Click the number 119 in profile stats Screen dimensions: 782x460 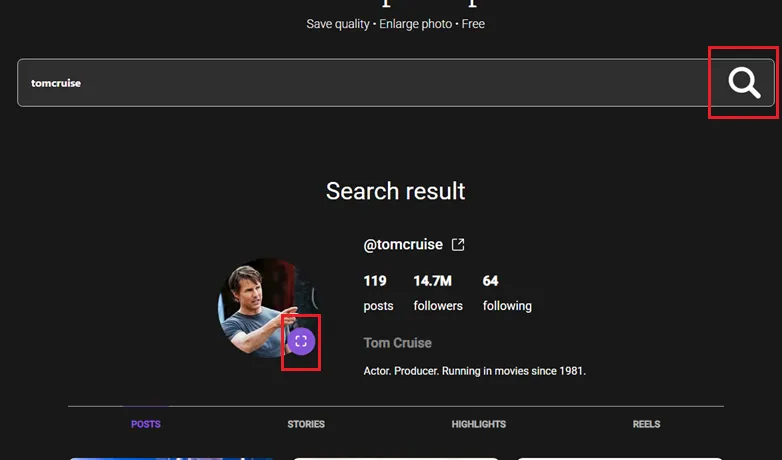[375, 281]
